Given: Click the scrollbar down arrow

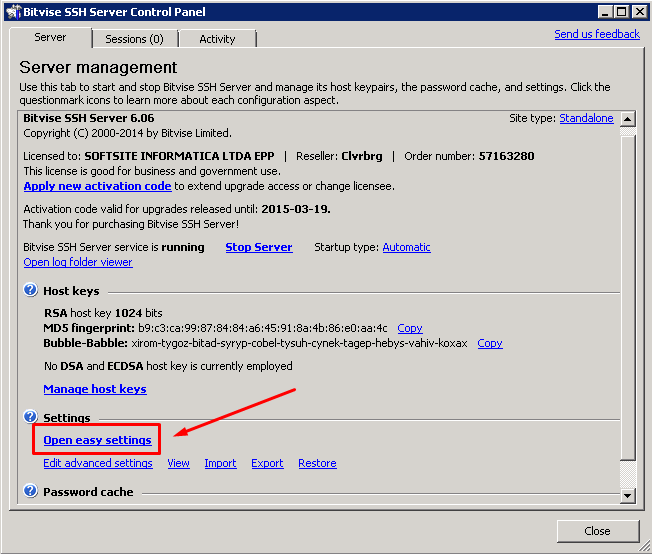Looking at the screenshot, I should (x=627, y=495).
